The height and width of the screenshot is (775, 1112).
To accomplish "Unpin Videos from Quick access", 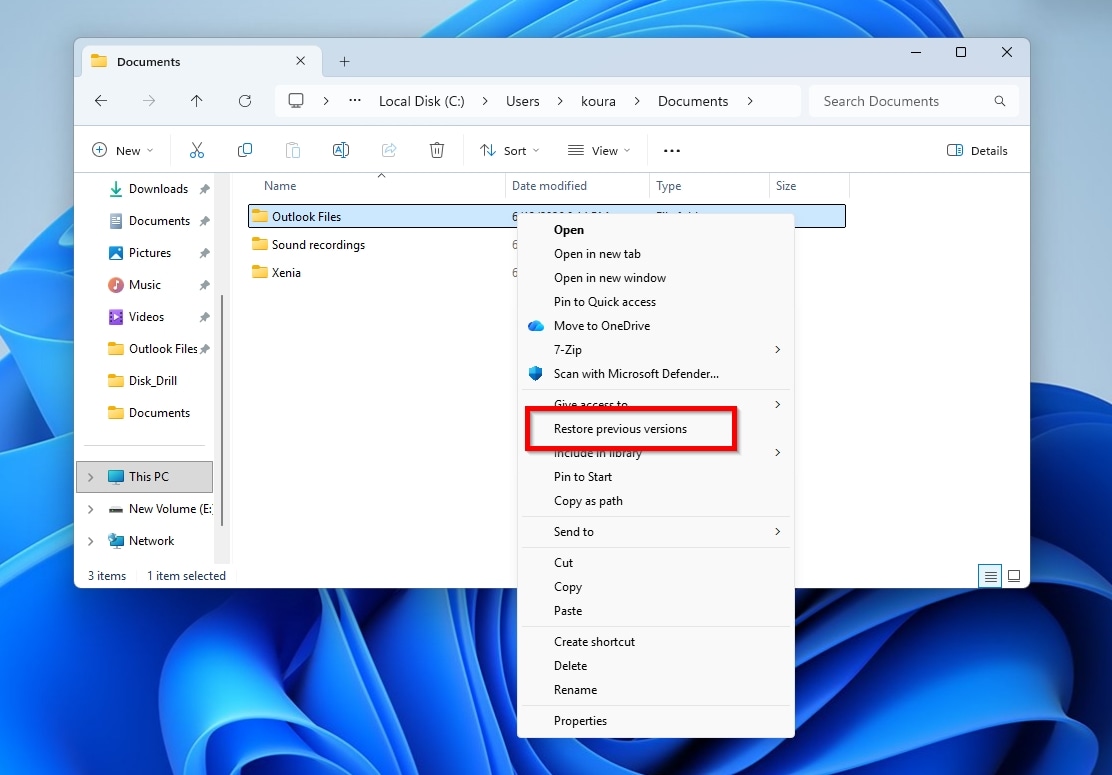I will [204, 317].
